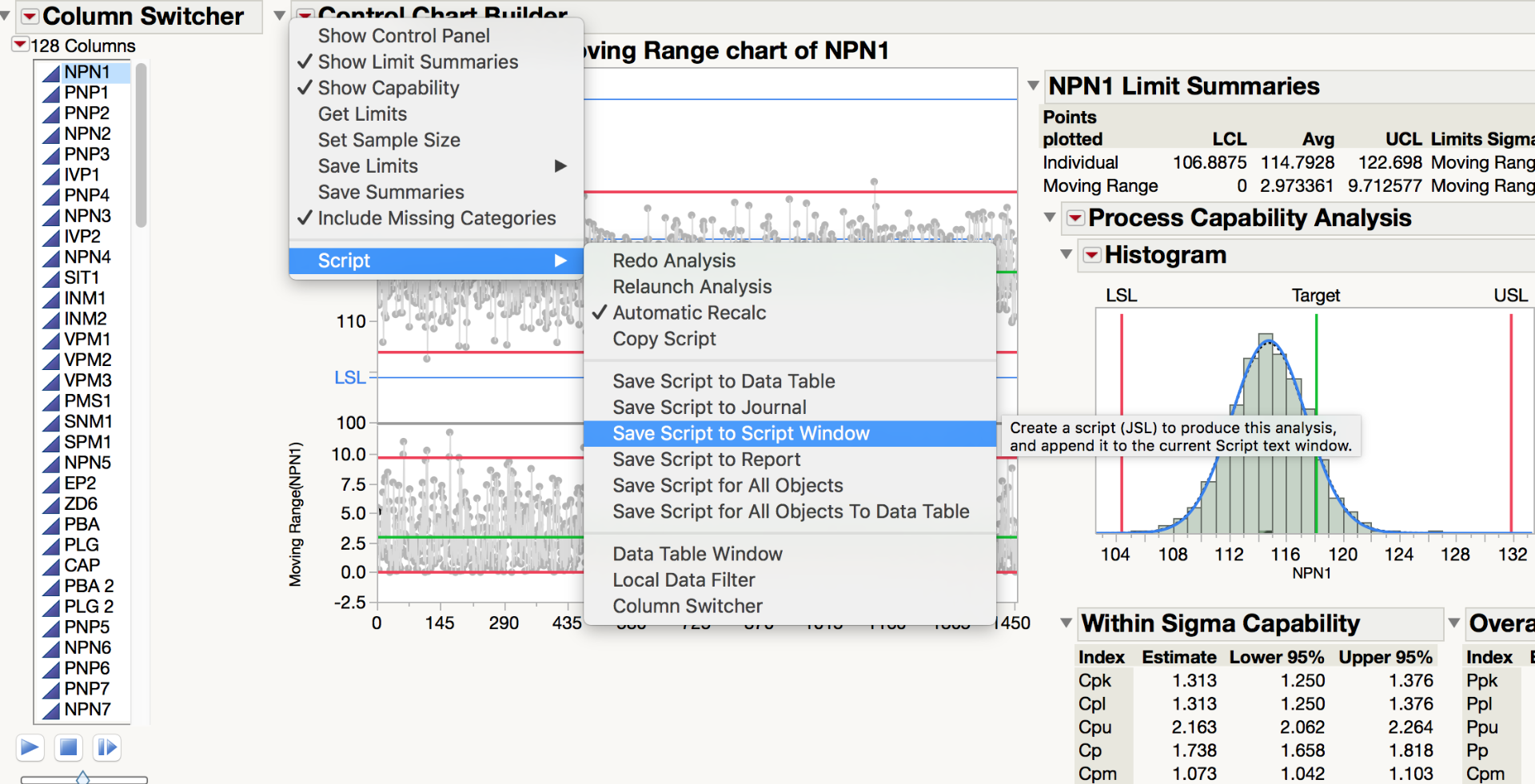Open the Column Switcher red triangle menu
This screenshot has width=1535, height=784.
point(30,16)
